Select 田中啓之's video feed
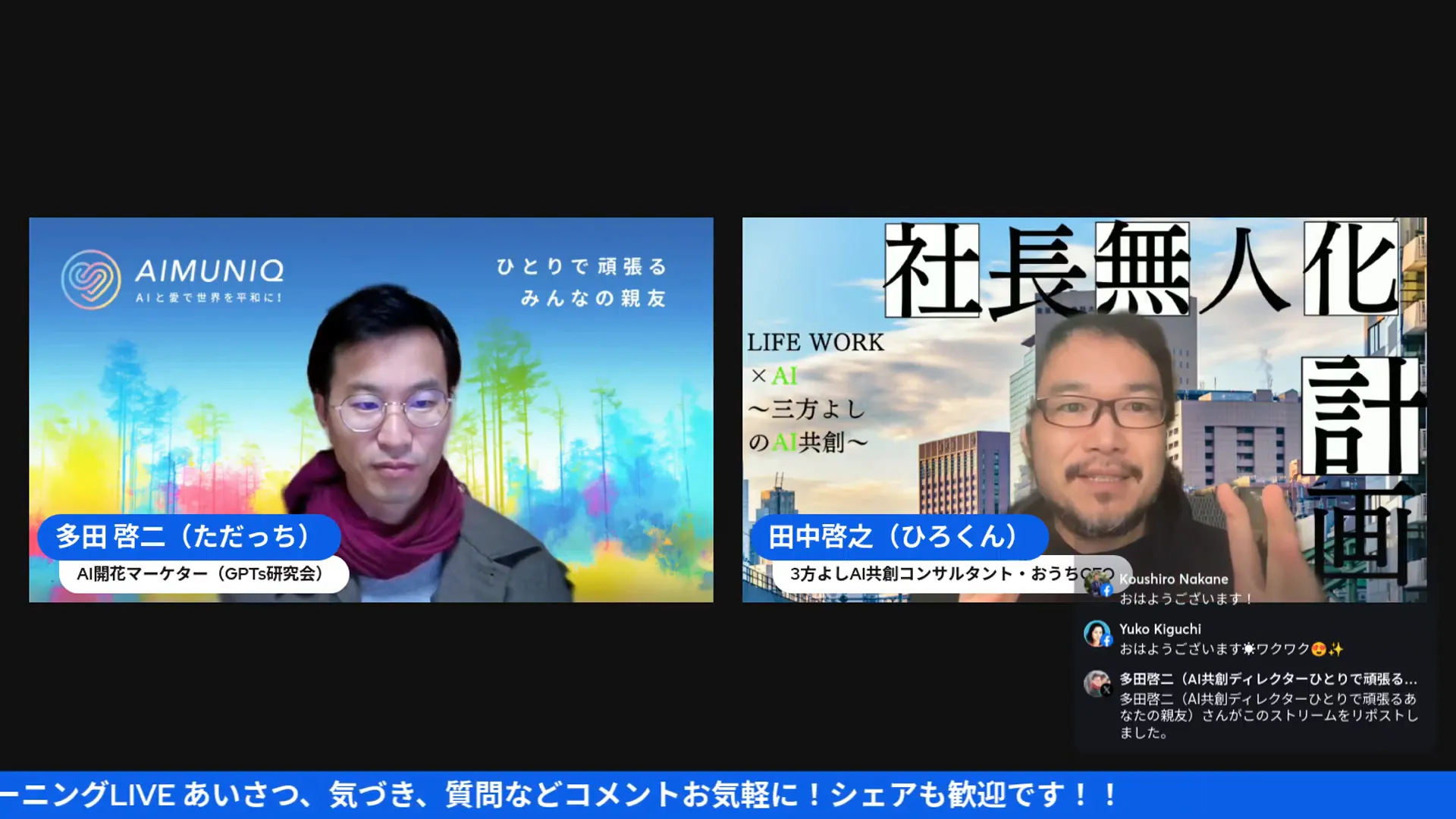The width and height of the screenshot is (1456, 819). [1084, 409]
